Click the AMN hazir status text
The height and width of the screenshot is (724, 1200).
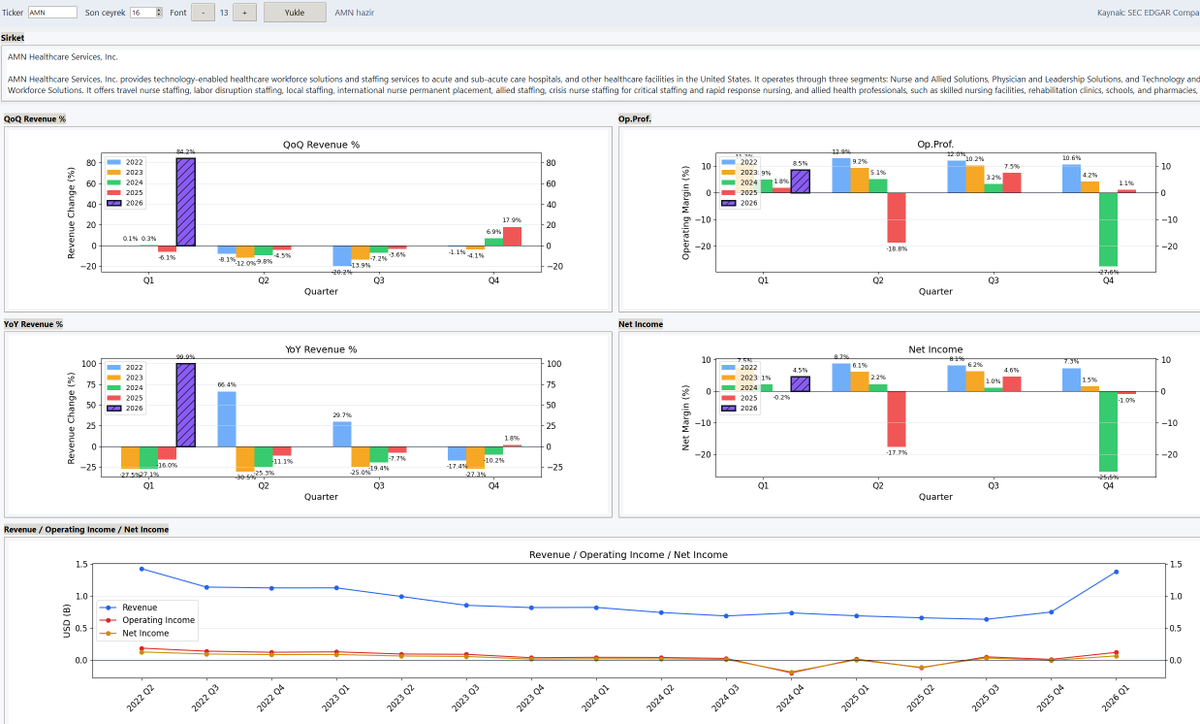click(354, 13)
